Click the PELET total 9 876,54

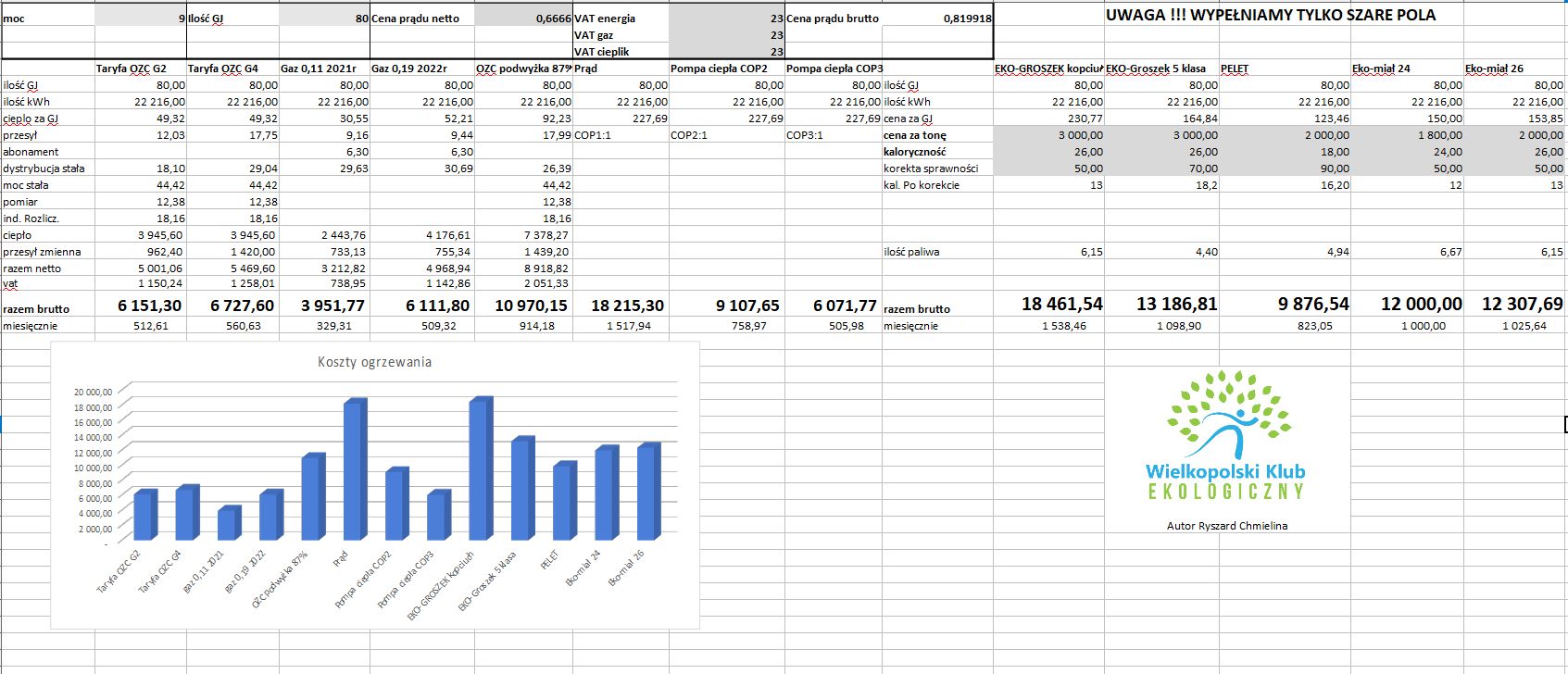1315,304
